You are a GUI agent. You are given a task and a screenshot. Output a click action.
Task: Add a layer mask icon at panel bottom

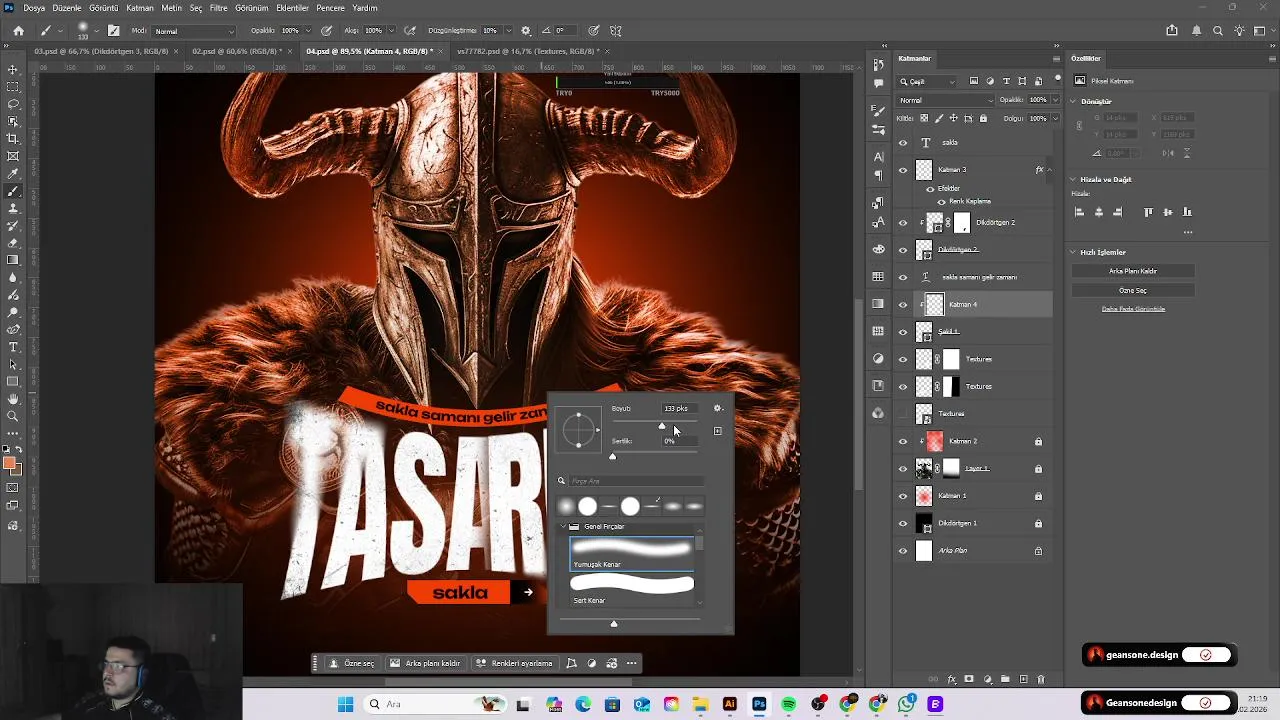pyautogui.click(x=969, y=679)
